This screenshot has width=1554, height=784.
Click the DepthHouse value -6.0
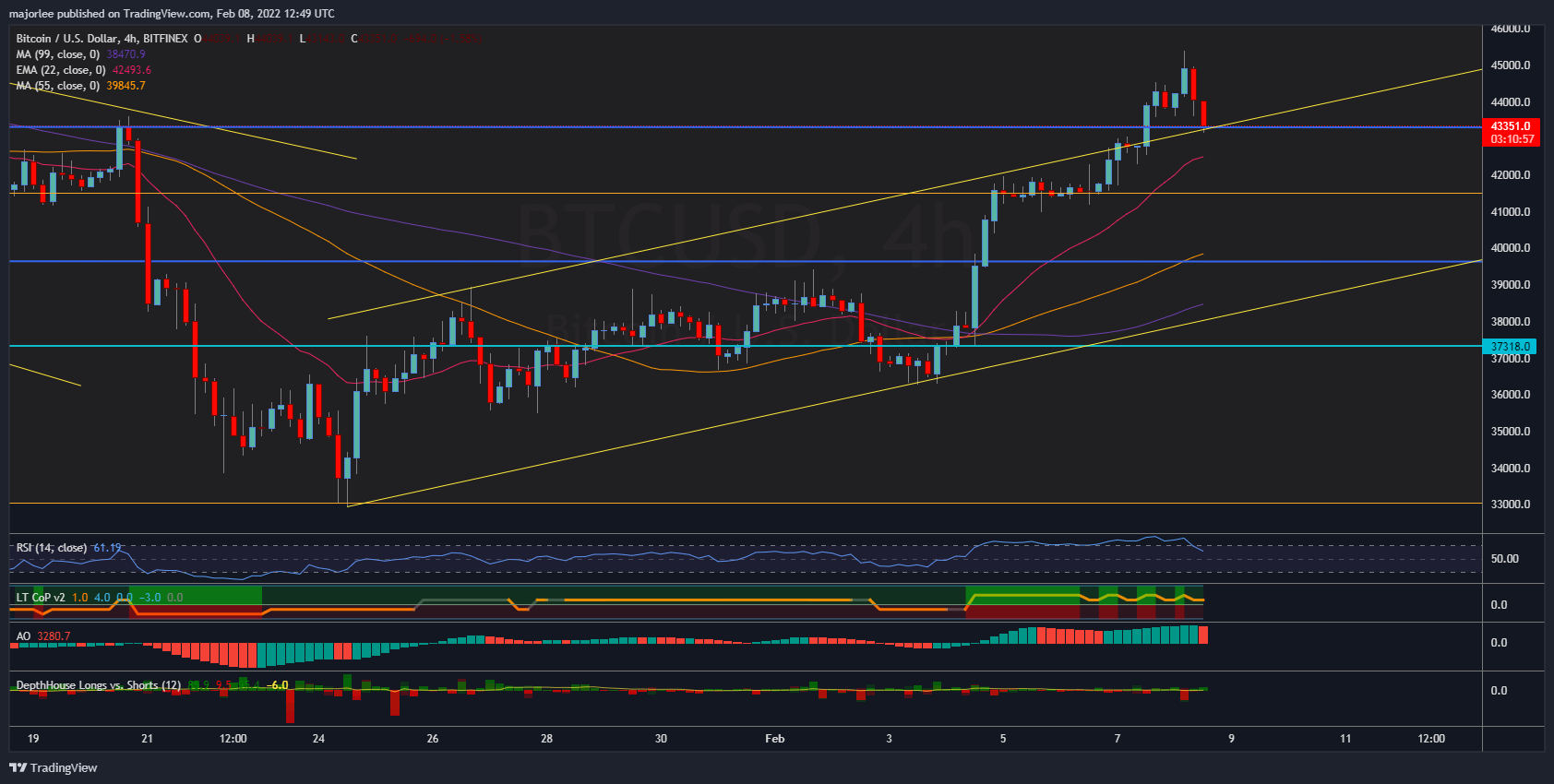coord(279,685)
